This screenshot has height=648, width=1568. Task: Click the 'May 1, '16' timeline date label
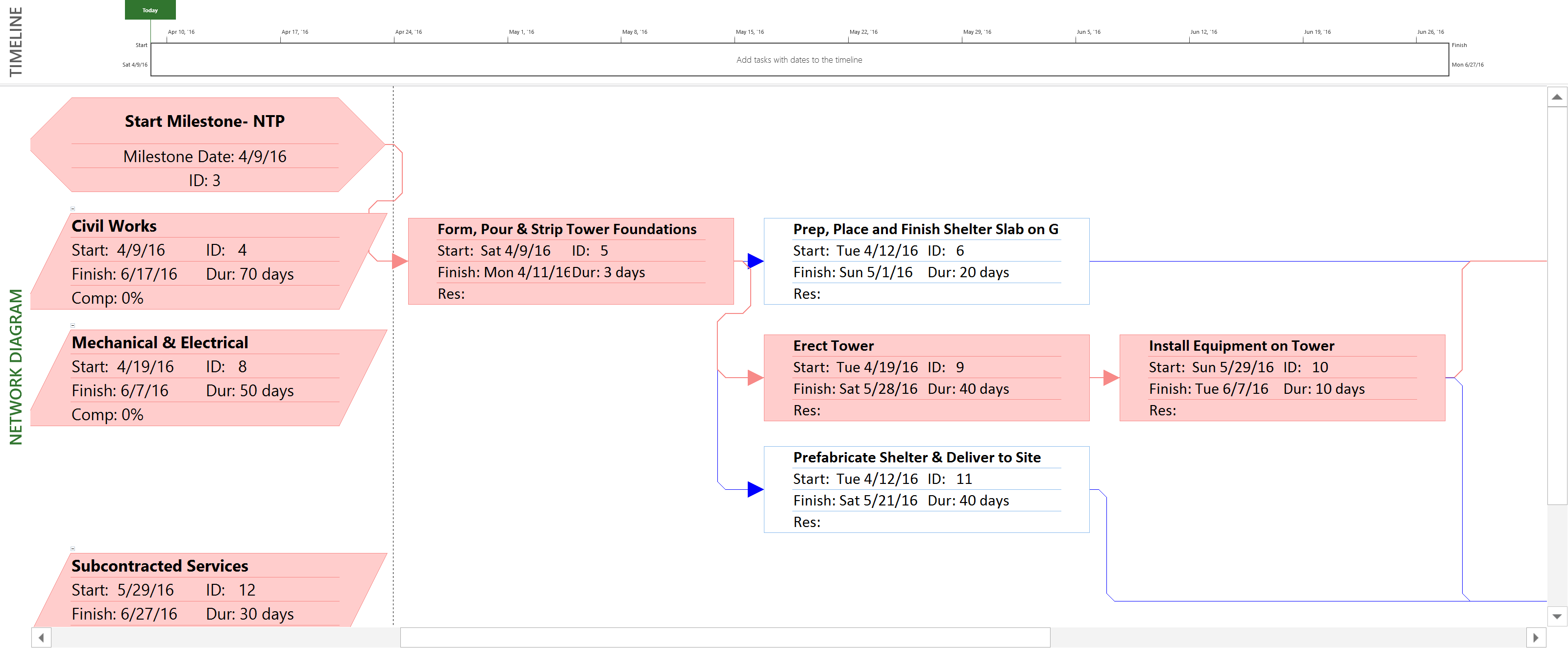[x=522, y=32]
